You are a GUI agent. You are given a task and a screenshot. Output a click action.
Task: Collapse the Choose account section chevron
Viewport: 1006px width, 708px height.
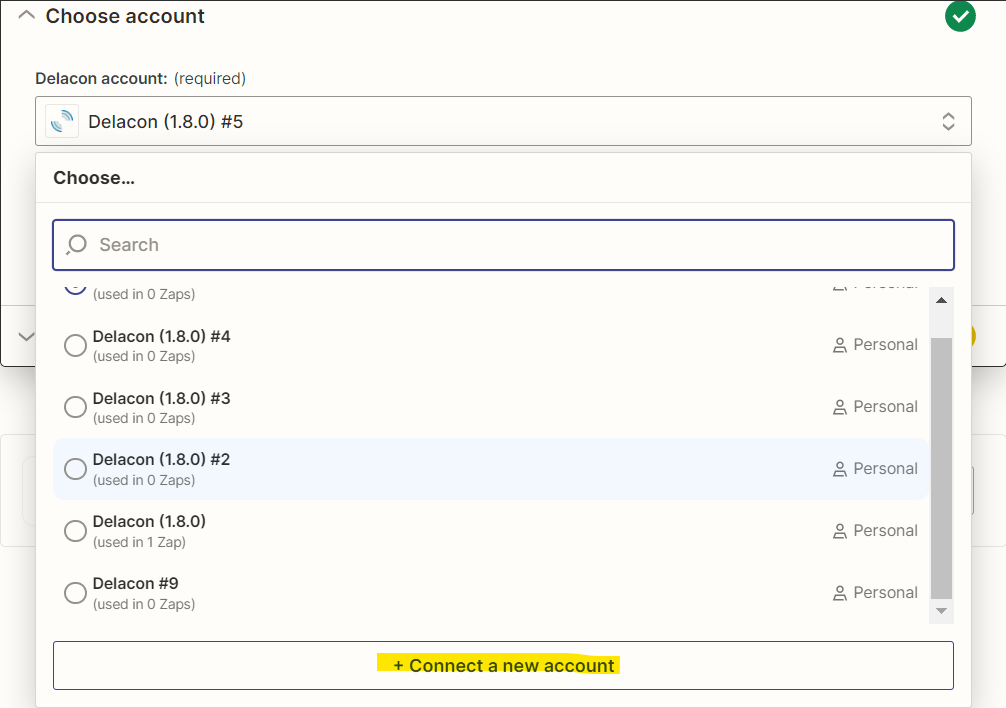coord(26,15)
